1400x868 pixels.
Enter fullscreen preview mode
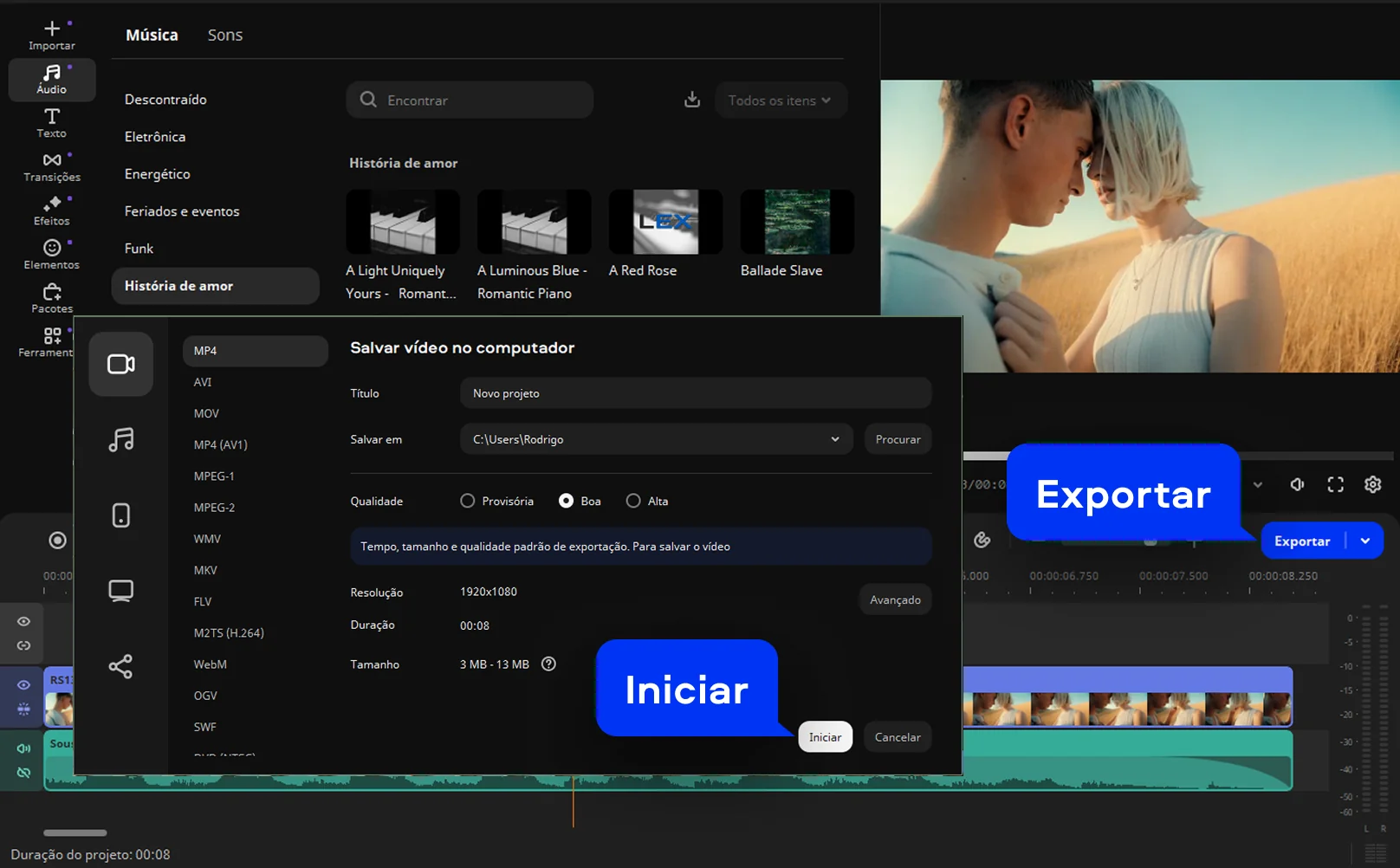[x=1335, y=484]
